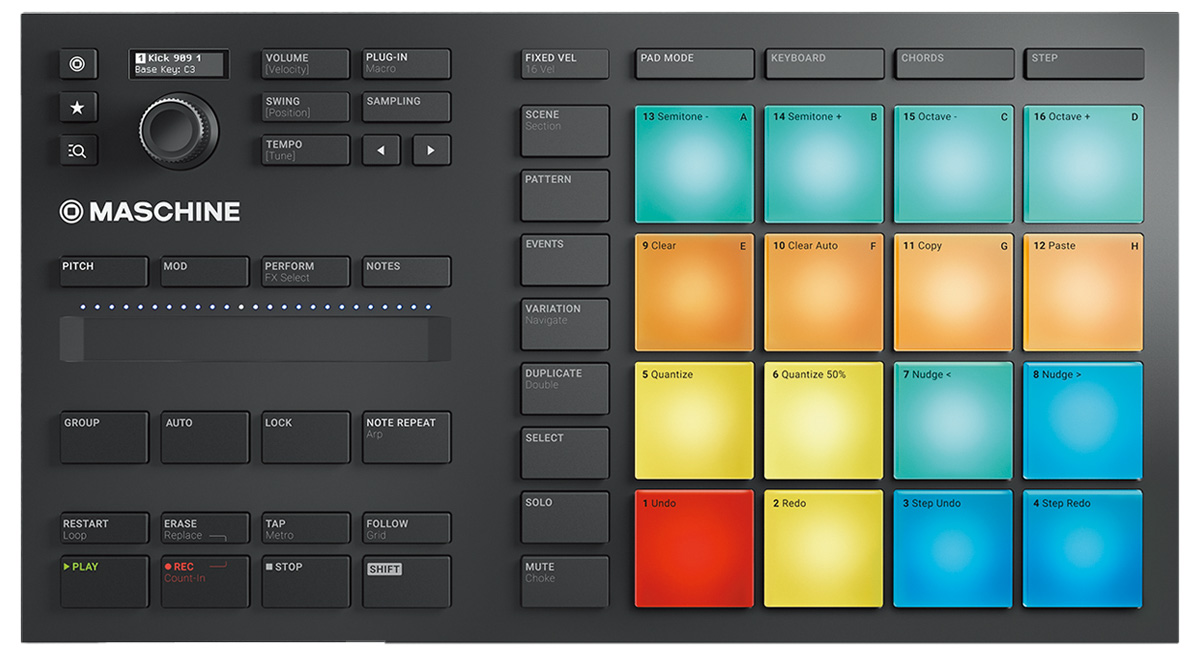
Task: Hit the ERASE Replace button
Action: click(x=205, y=529)
